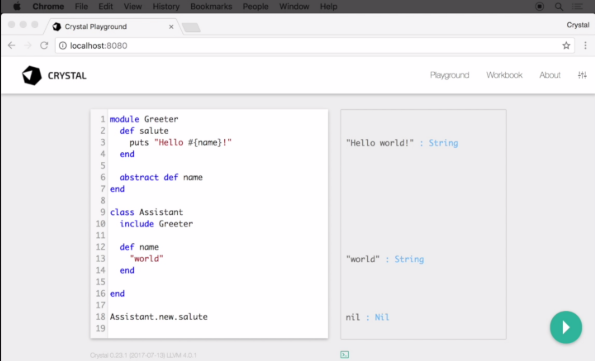Inspect '"world" : String' result
This screenshot has width=595, height=361.
[x=385, y=259]
